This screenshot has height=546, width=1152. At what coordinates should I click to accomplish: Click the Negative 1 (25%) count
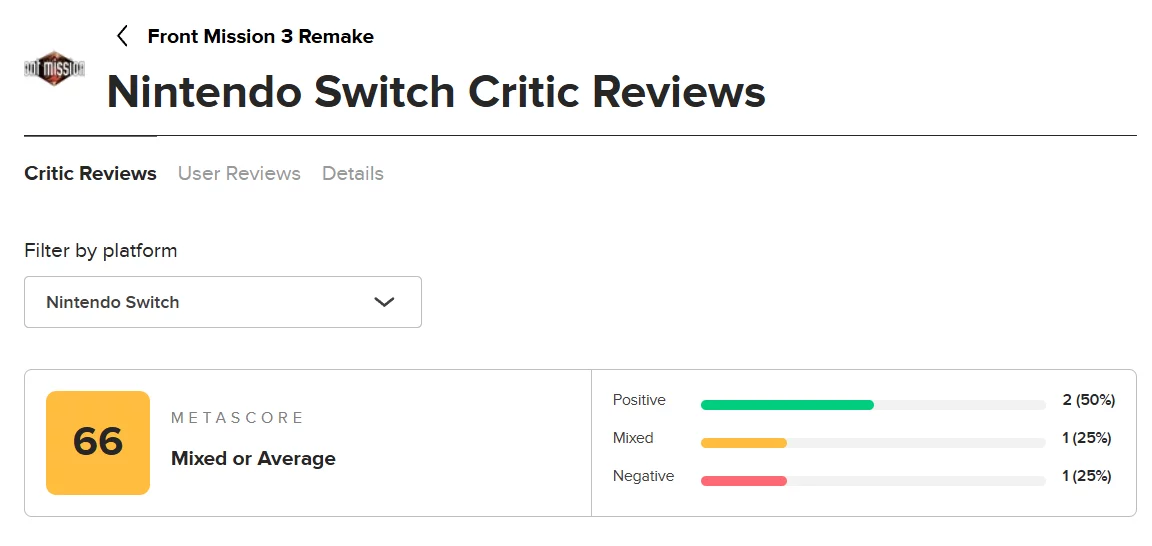1088,476
